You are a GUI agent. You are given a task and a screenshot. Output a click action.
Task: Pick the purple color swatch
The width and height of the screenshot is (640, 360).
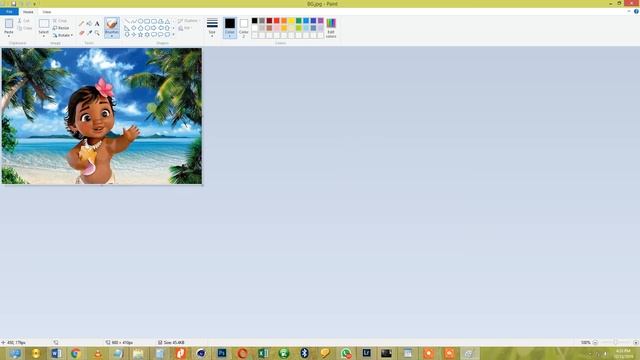point(321,21)
